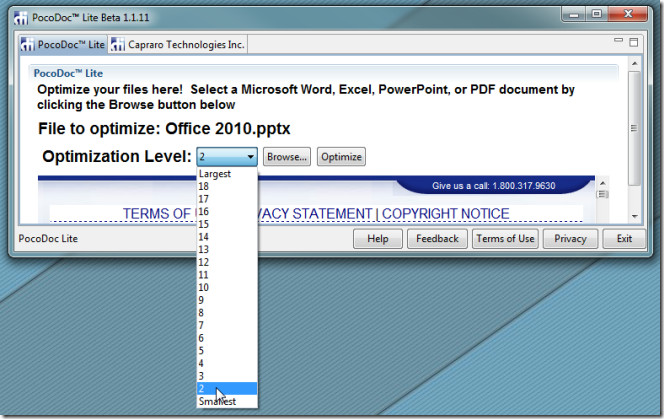Choose optimization level 10
The width and height of the screenshot is (664, 419).
(227, 288)
